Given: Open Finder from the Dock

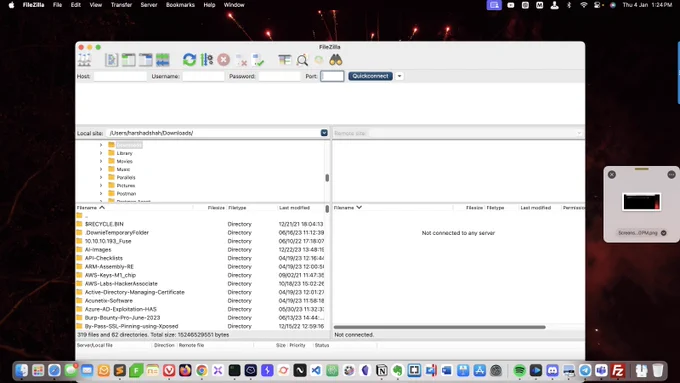Looking at the screenshot, I should [22, 370].
